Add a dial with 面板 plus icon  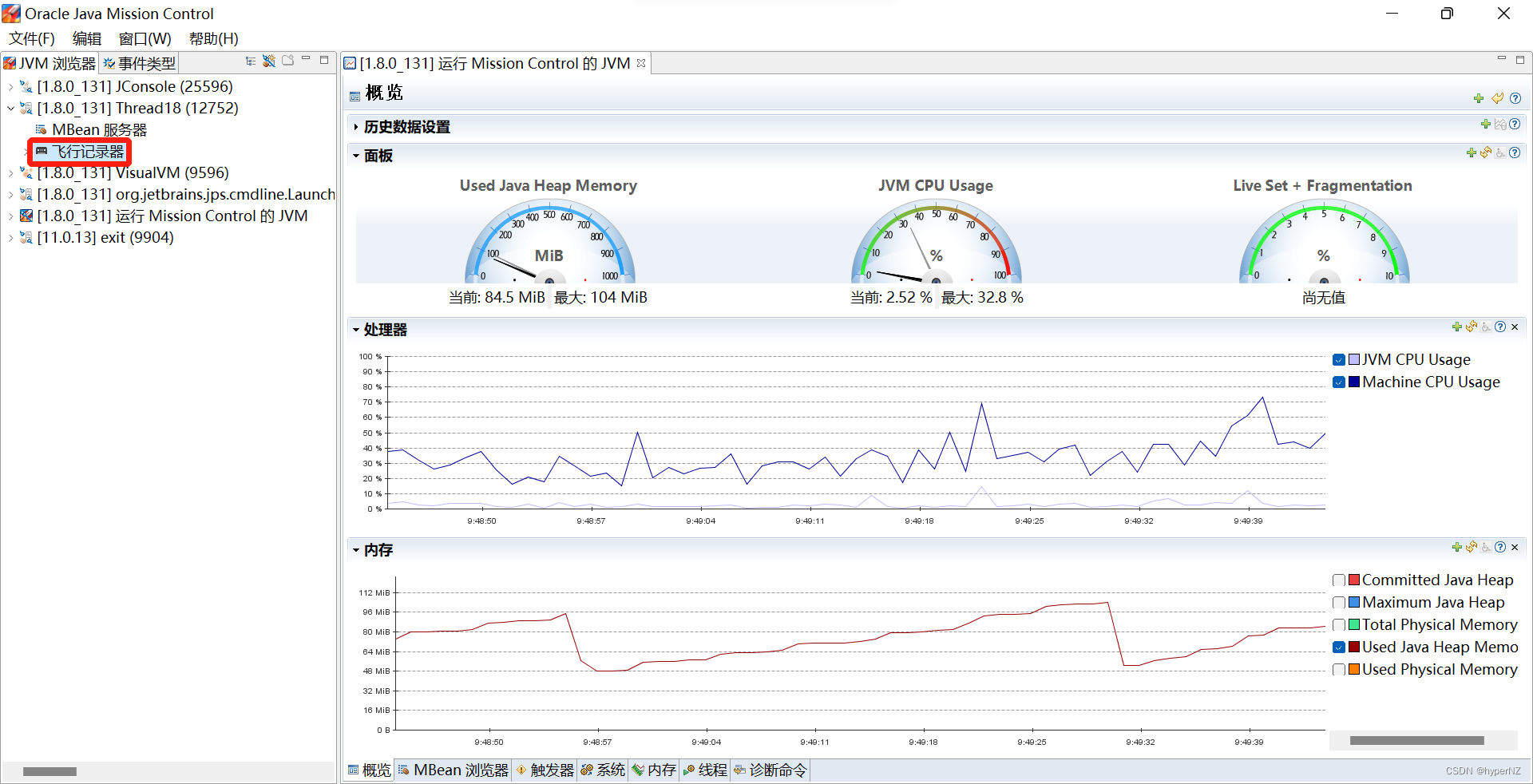pos(1472,152)
